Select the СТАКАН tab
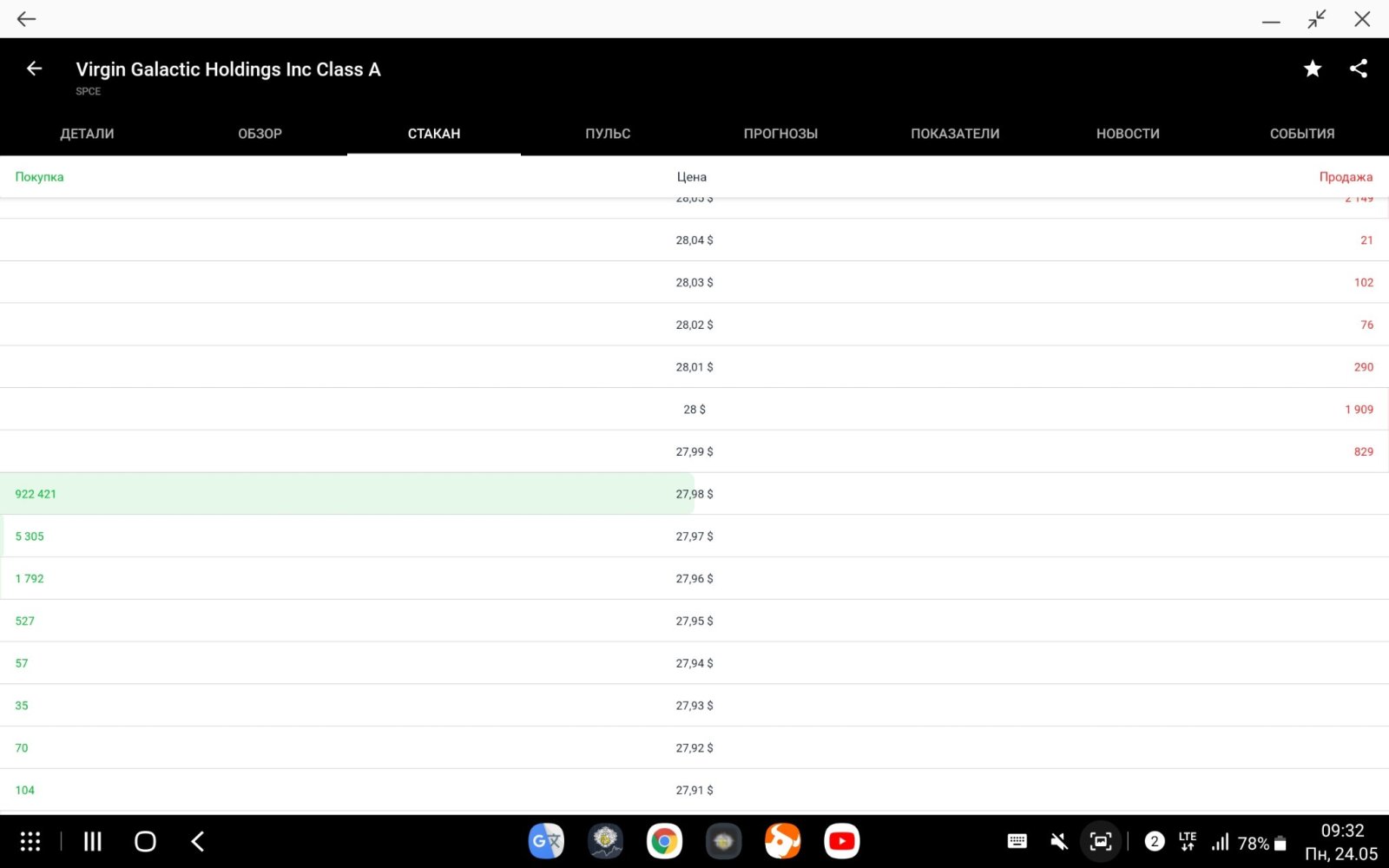Screen dimensions: 1389x868 coord(434,134)
